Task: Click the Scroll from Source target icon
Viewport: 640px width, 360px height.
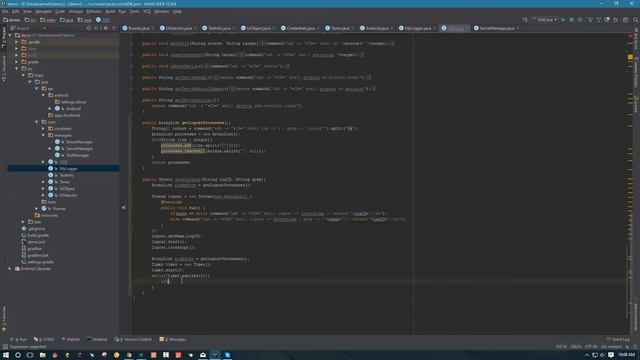Action: 89,28
